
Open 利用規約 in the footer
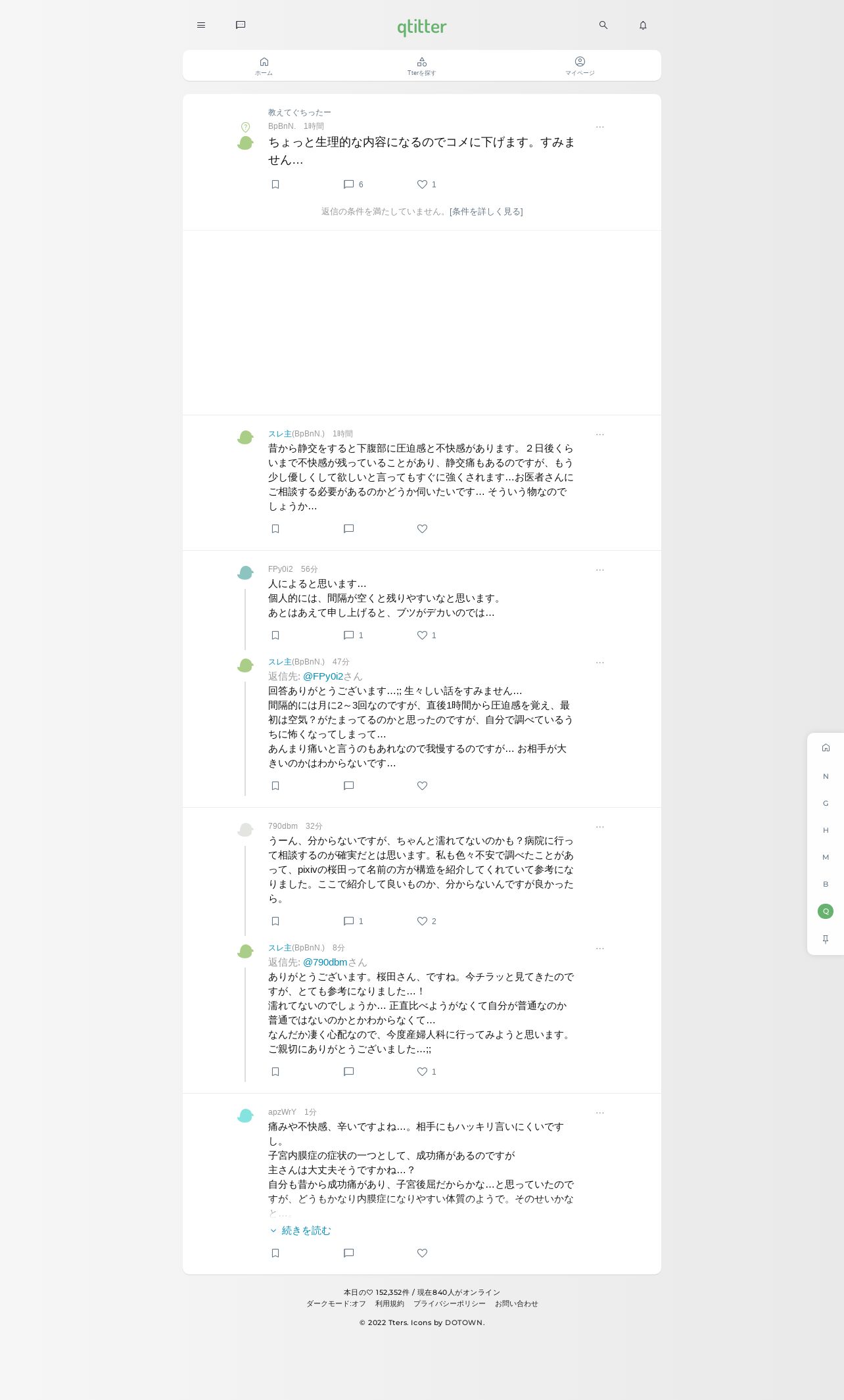(x=390, y=1303)
